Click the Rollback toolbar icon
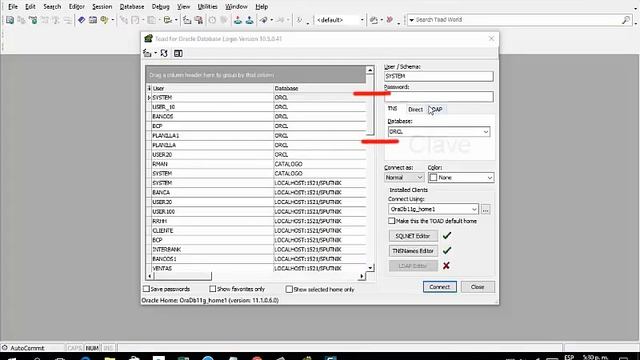Viewport: 640px width, 360px height. (249, 20)
